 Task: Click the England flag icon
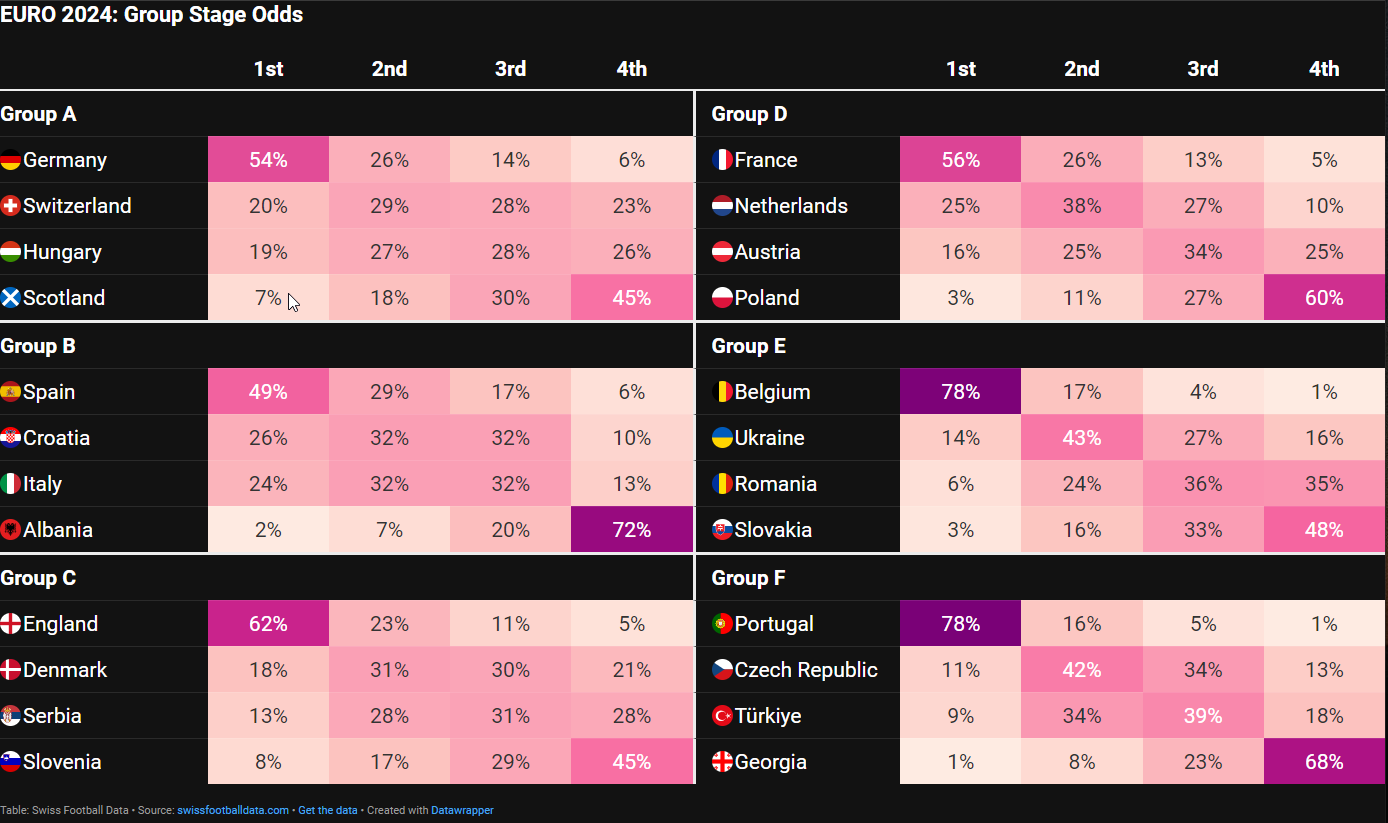click(11, 624)
